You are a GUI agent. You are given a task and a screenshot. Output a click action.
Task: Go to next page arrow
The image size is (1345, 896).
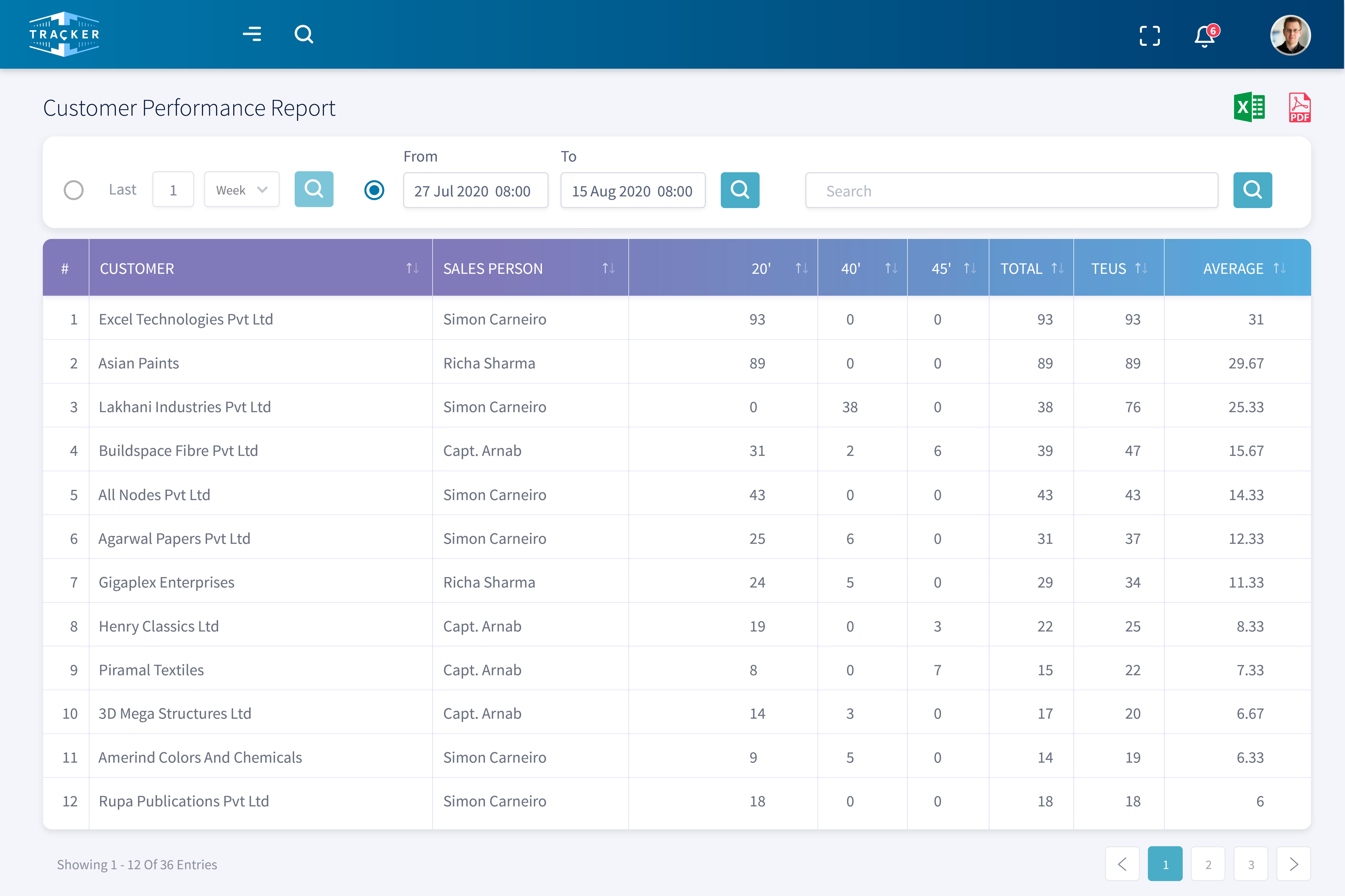(x=1294, y=864)
